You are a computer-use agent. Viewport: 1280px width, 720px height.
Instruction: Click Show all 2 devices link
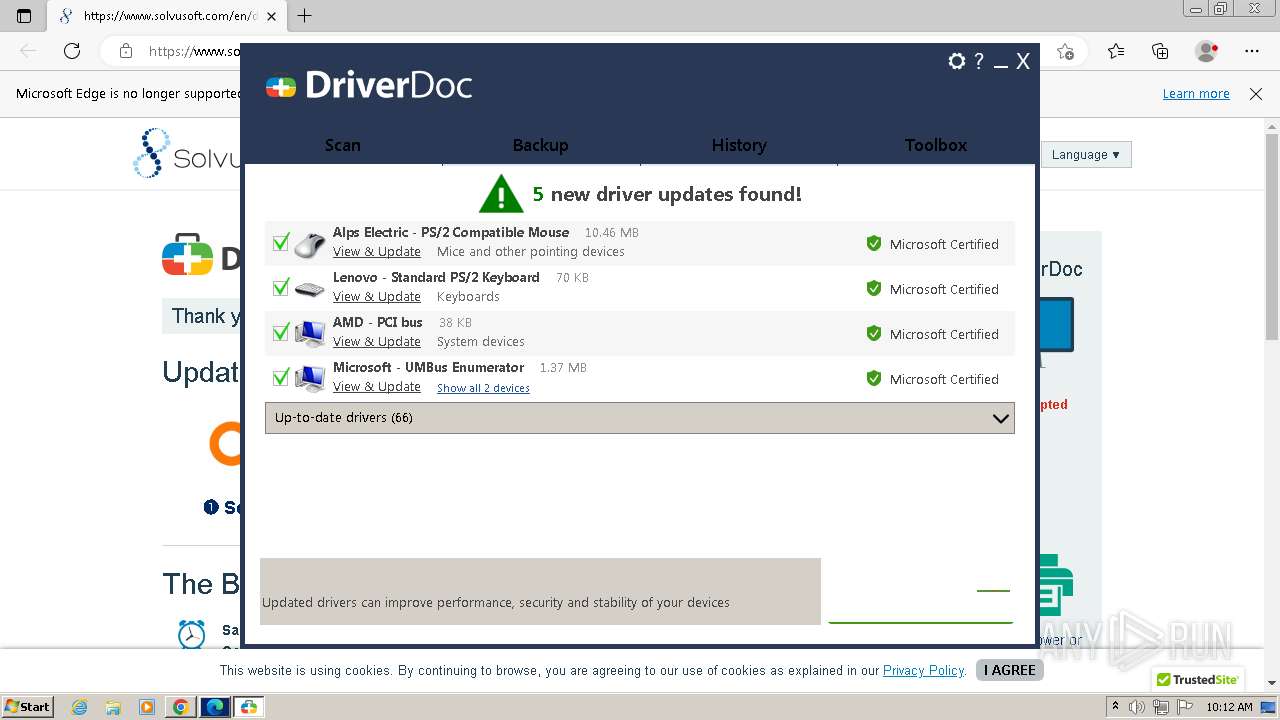pyautogui.click(x=483, y=388)
